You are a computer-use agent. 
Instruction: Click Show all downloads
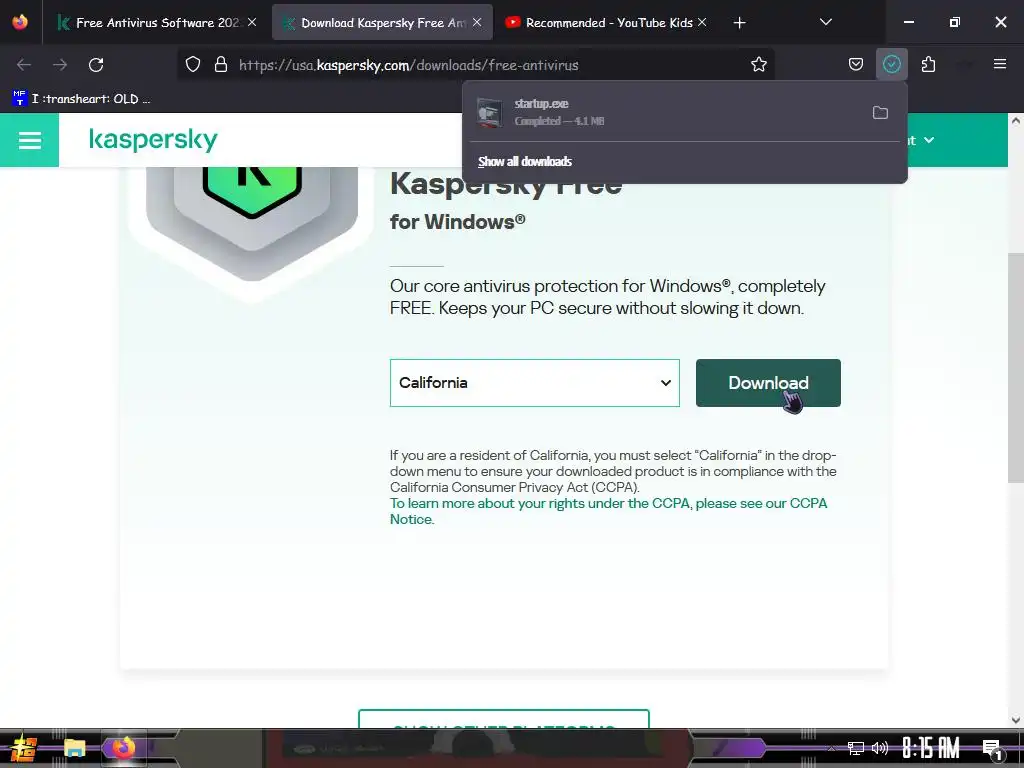pos(524,161)
